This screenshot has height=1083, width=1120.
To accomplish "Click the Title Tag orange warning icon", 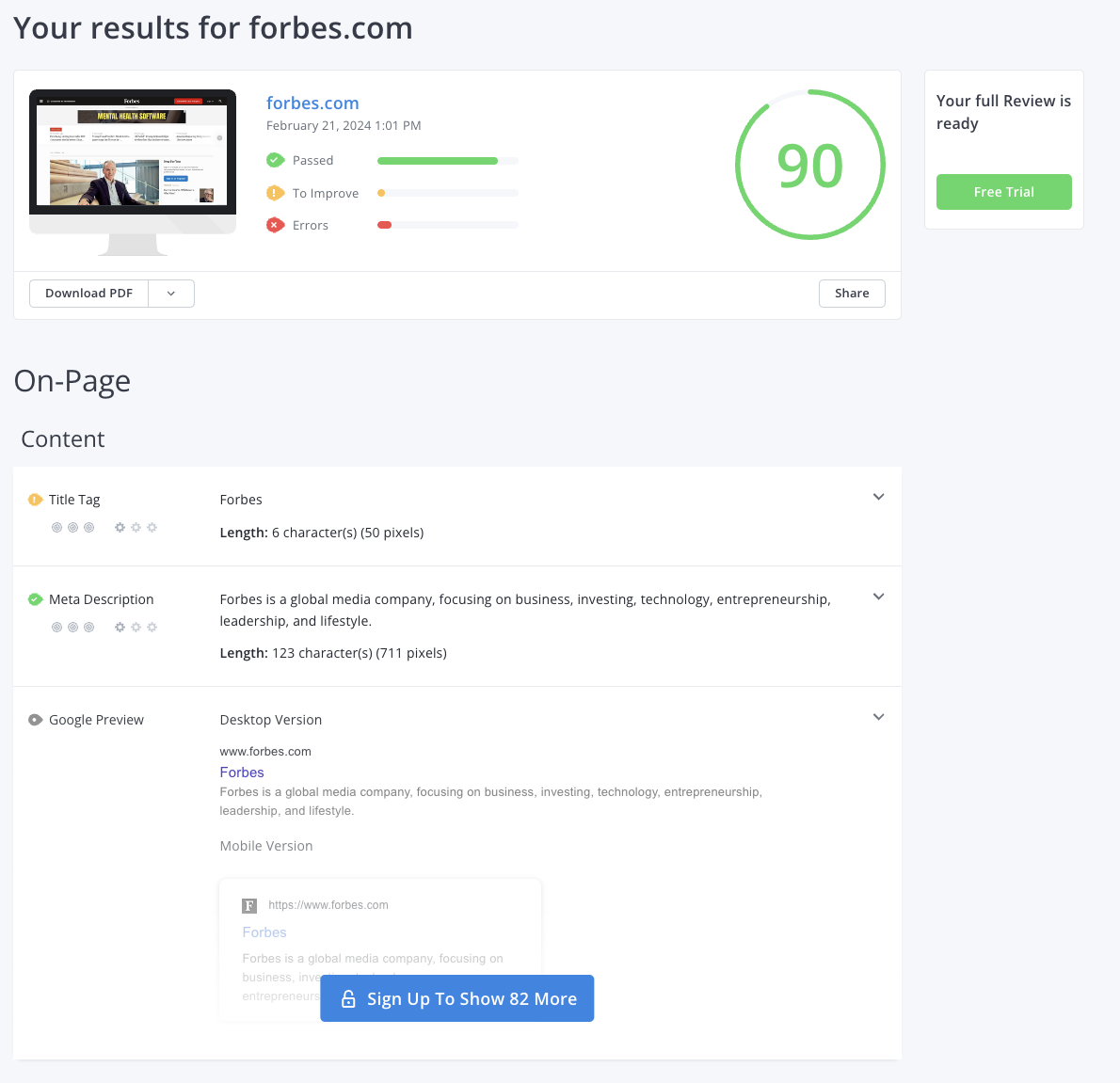I will coord(35,500).
